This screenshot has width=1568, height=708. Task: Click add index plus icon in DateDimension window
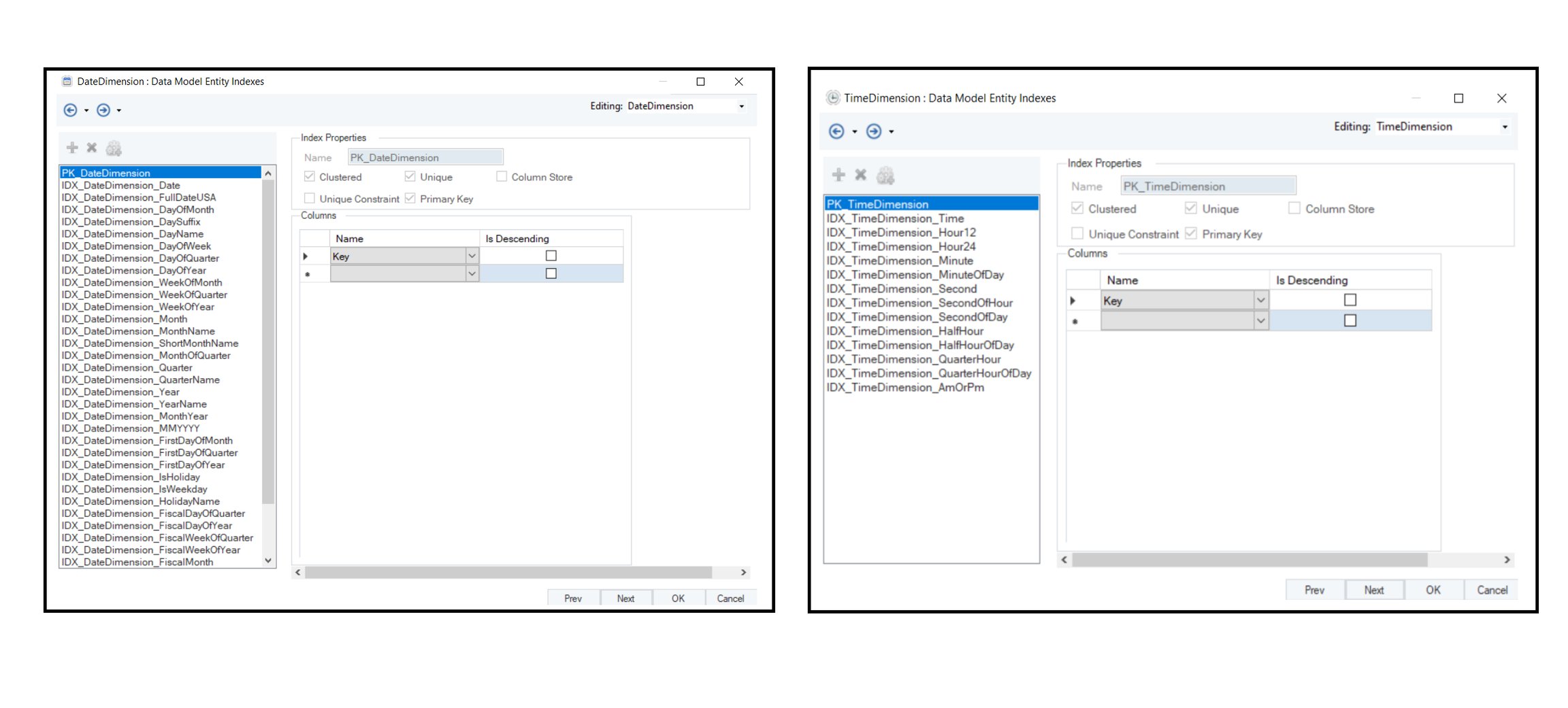[x=72, y=148]
